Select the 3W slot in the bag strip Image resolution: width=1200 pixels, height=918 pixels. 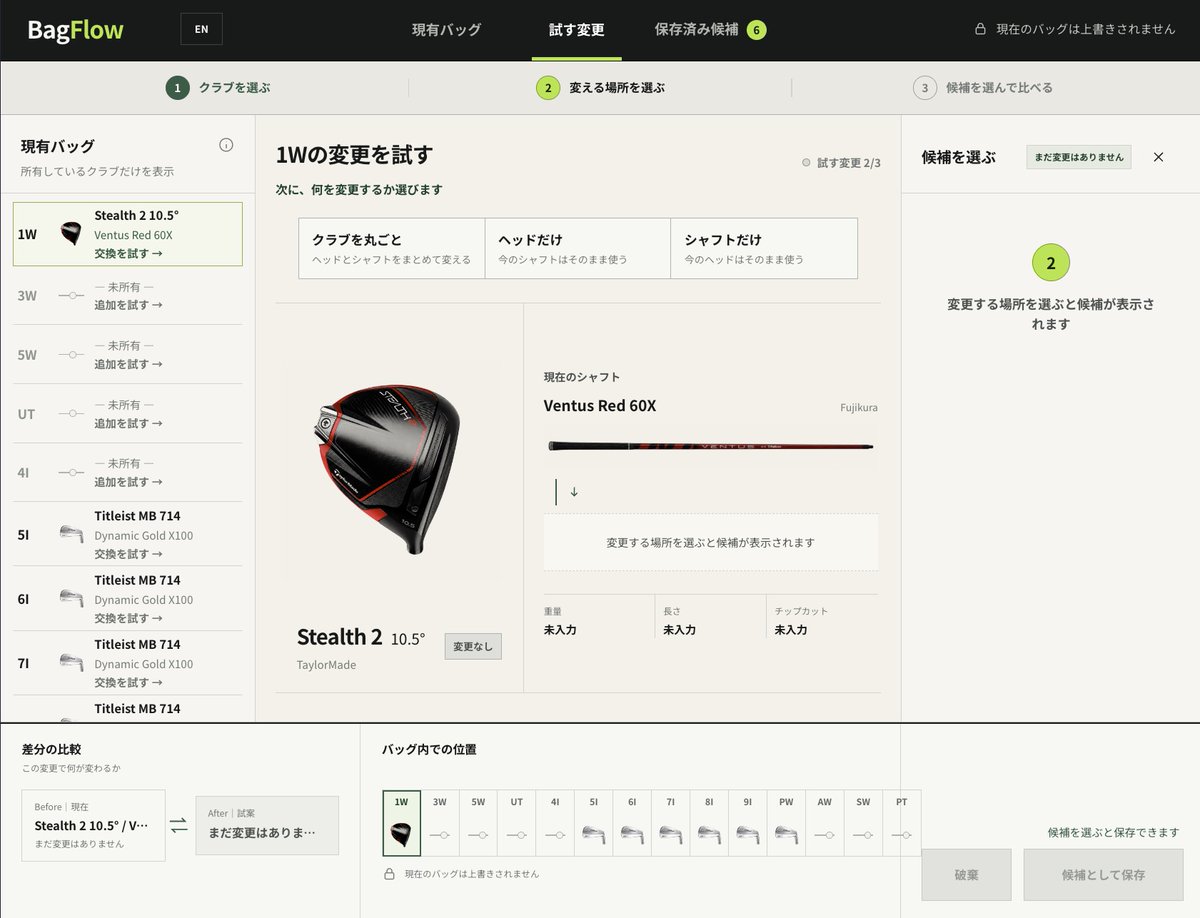[440, 823]
